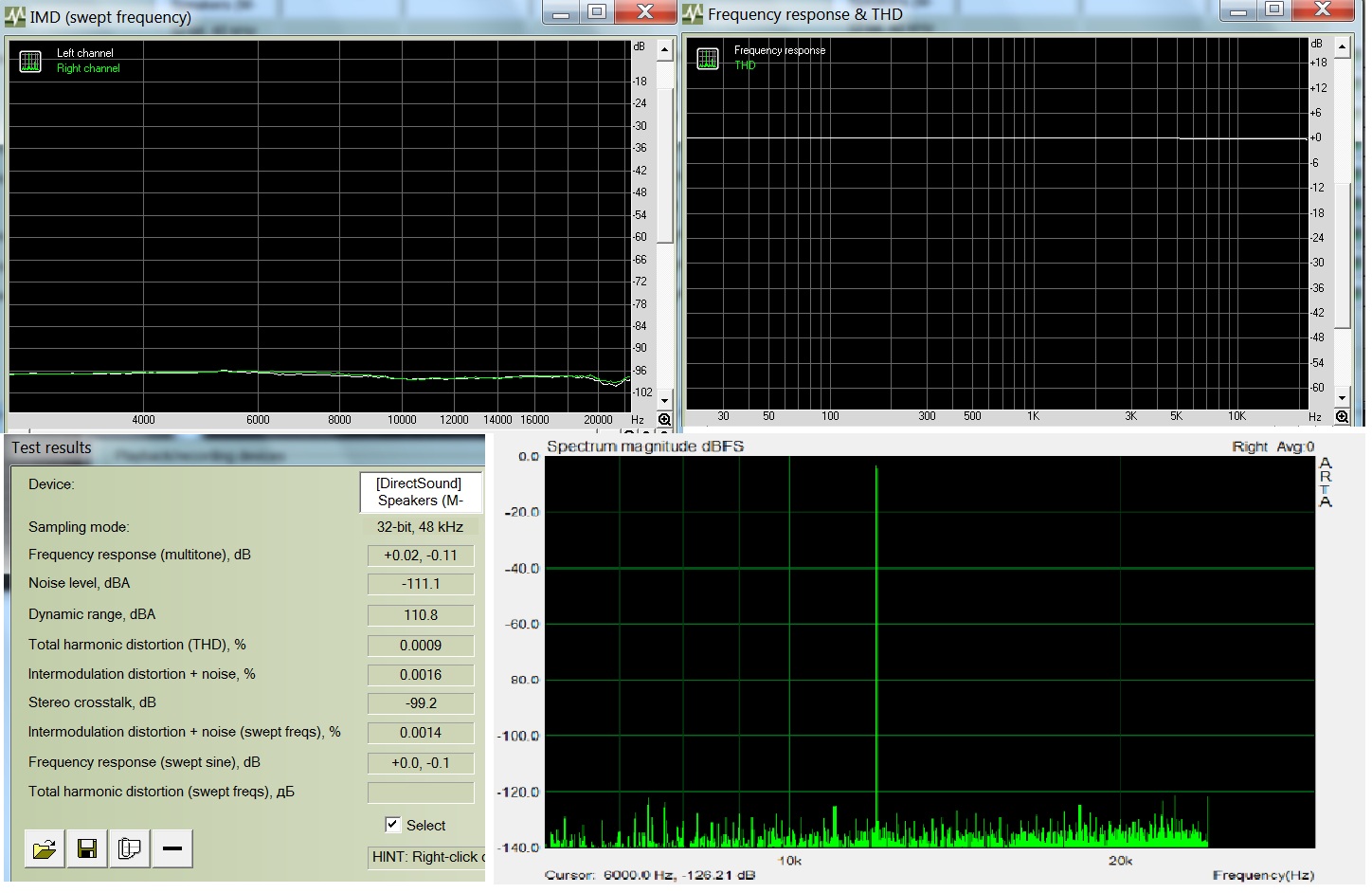1372x893 pixels.
Task: Click the IMD (swept frequency) window title text
Action: coord(110,17)
